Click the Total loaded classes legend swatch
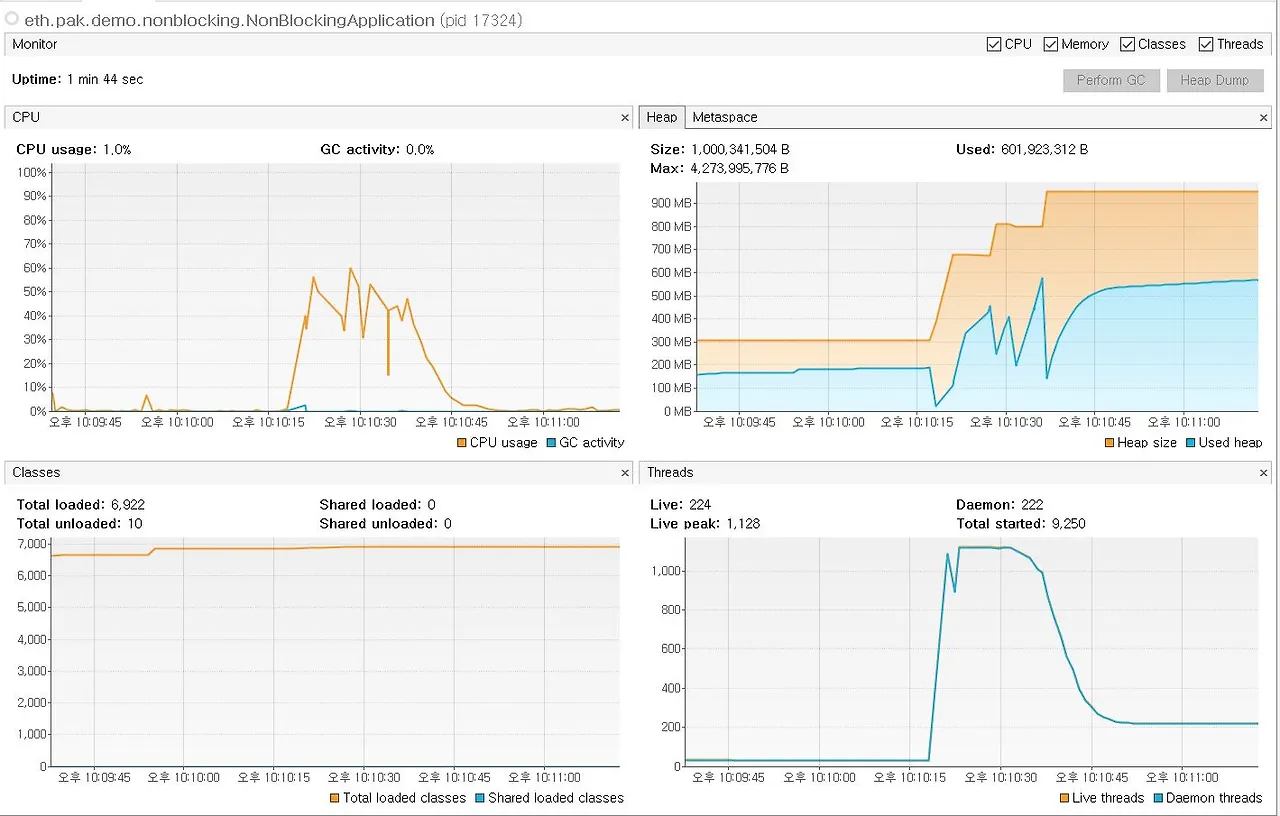Image resolution: width=1280 pixels, height=816 pixels. click(335, 798)
